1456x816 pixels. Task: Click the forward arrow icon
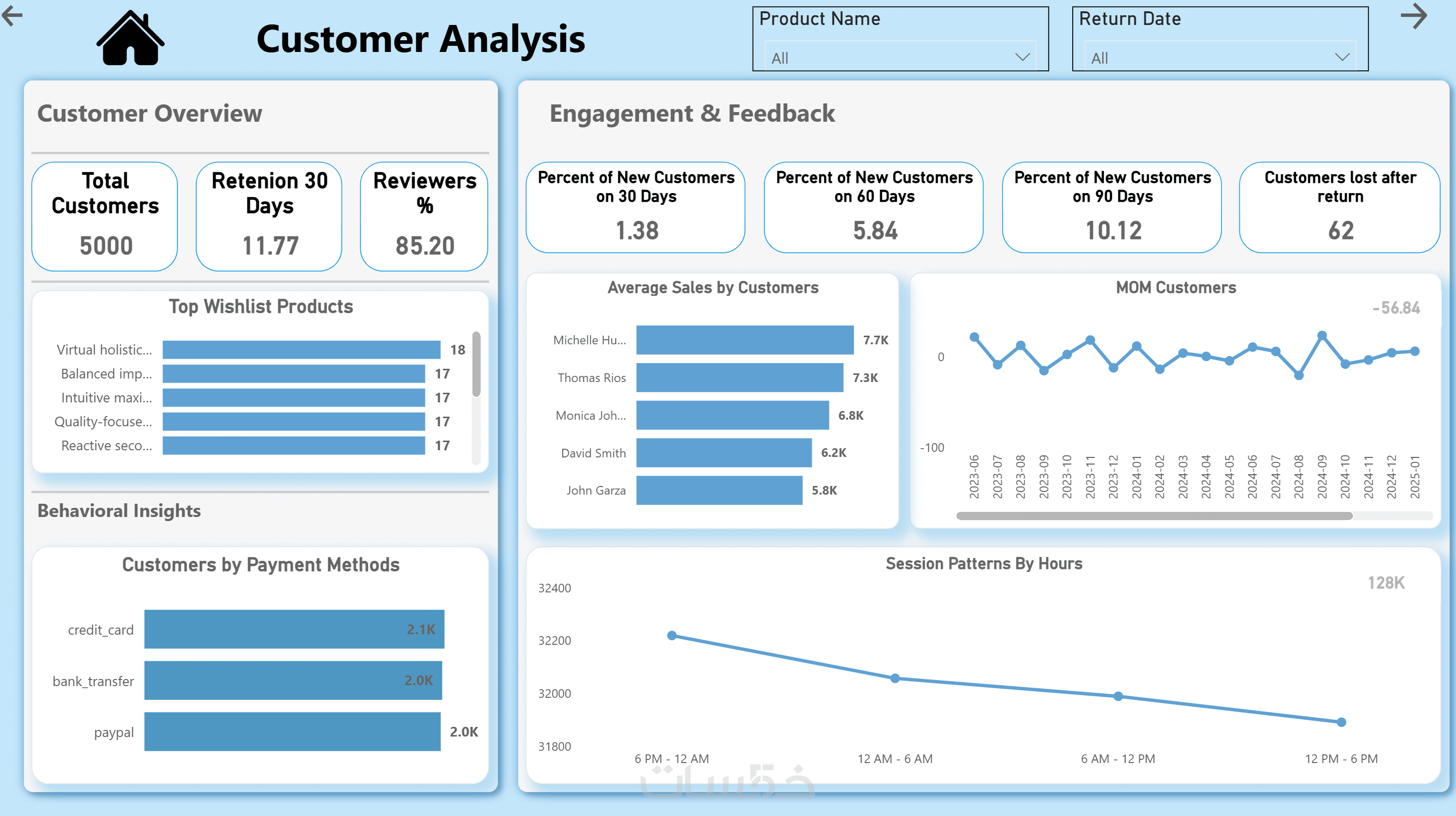pos(1413,15)
